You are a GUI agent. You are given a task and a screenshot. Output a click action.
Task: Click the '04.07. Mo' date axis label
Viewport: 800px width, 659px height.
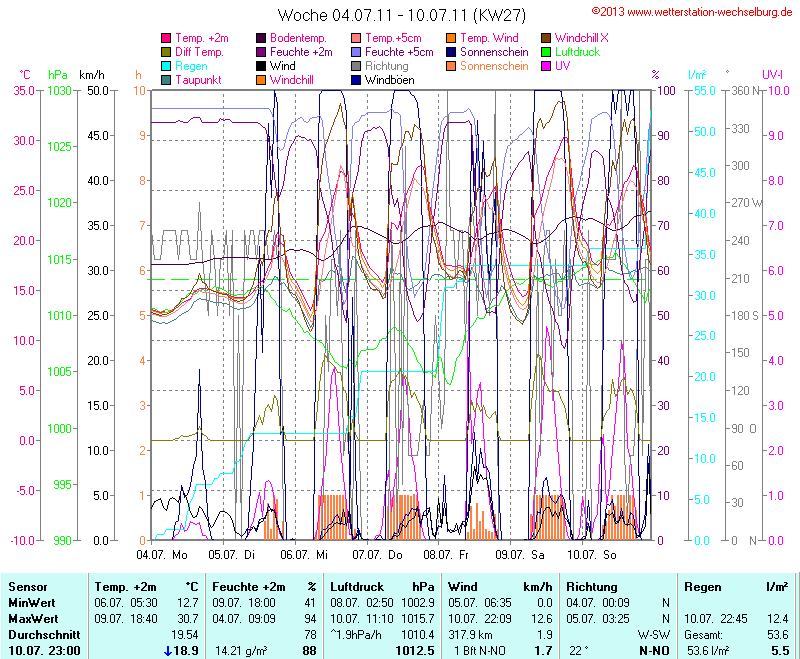click(x=162, y=555)
